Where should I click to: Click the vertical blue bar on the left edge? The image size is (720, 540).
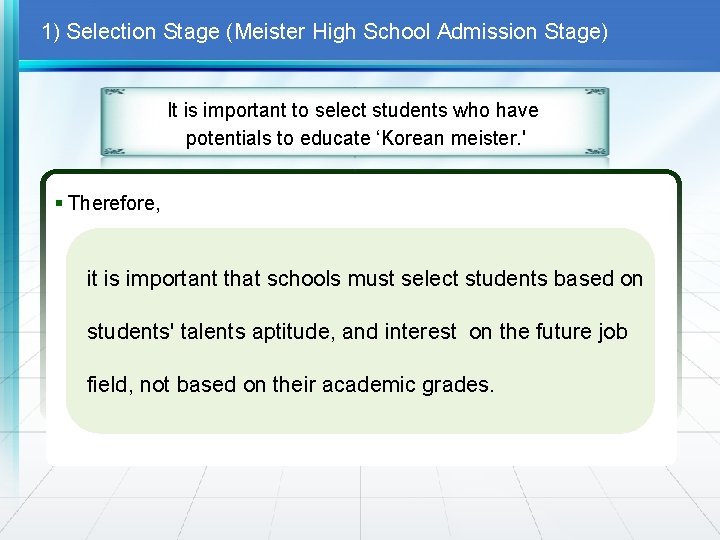[x=10, y=270]
